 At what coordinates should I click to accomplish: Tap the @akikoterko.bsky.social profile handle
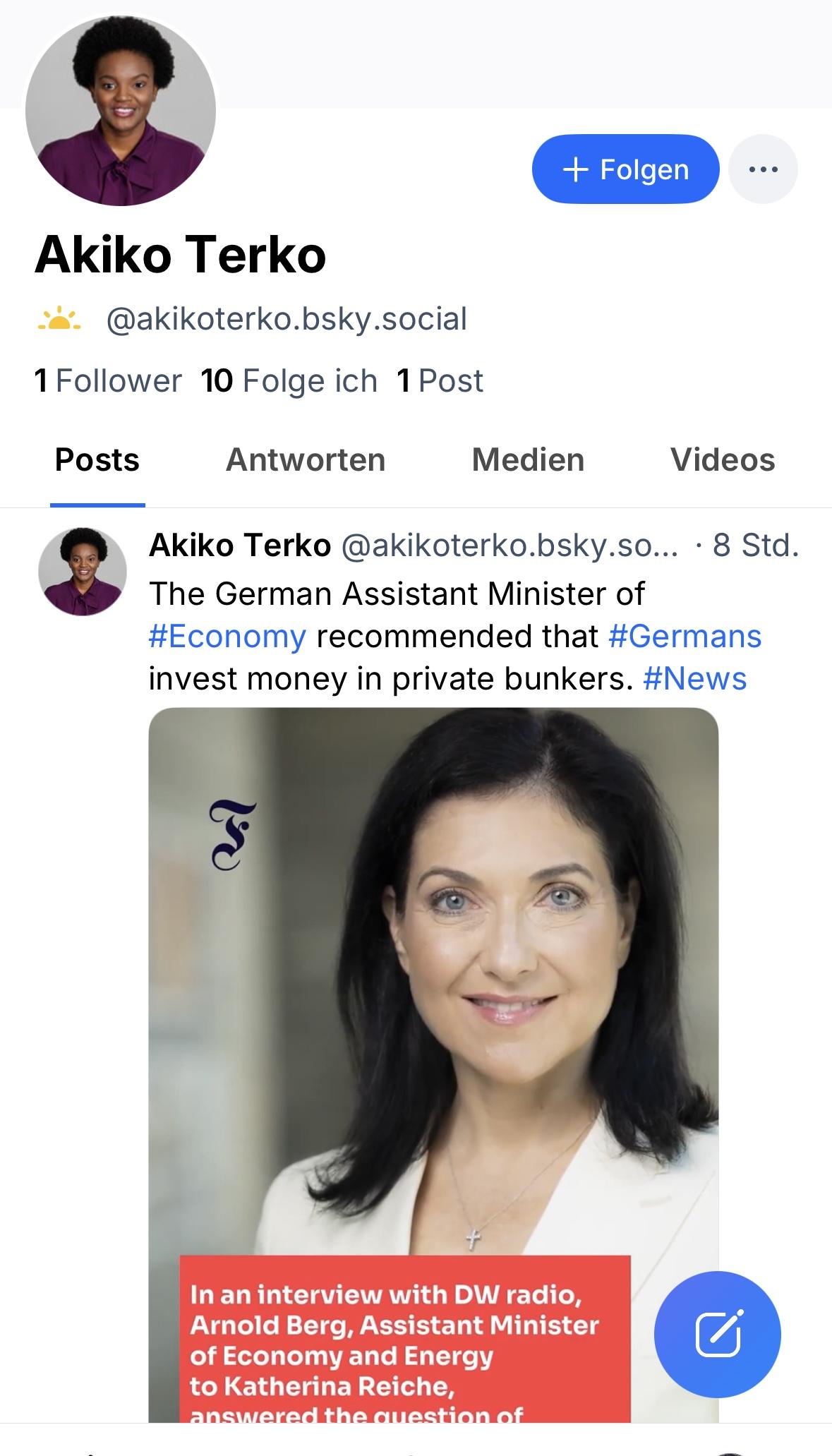click(287, 319)
